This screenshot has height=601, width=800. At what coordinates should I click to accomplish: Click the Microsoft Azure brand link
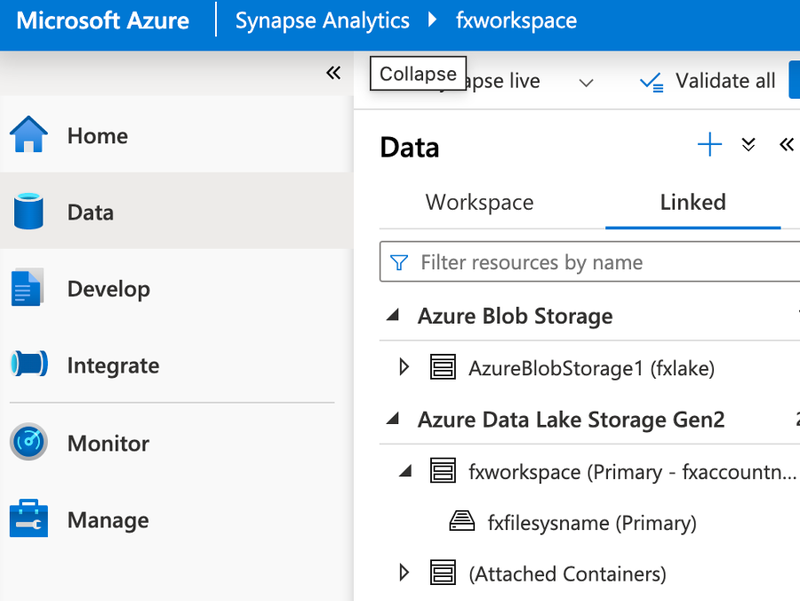pyautogui.click(x=103, y=20)
